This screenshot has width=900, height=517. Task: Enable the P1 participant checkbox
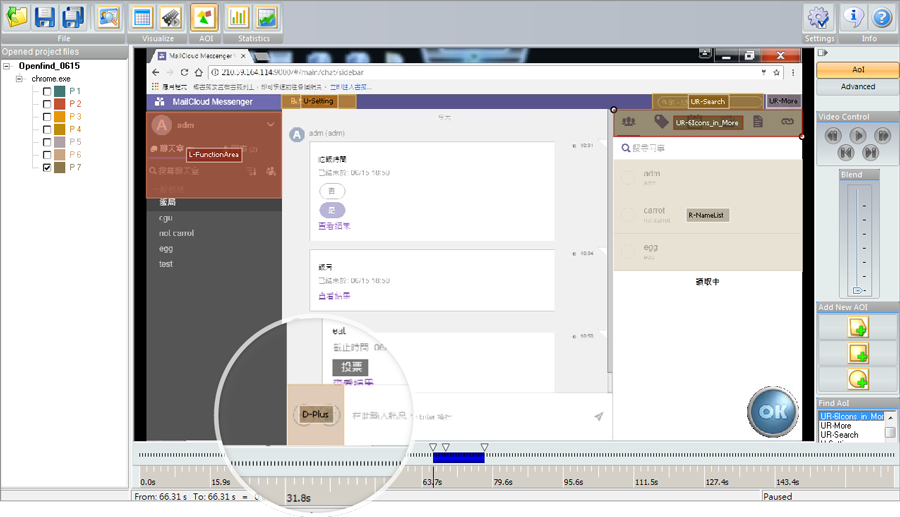pyautogui.click(x=47, y=91)
